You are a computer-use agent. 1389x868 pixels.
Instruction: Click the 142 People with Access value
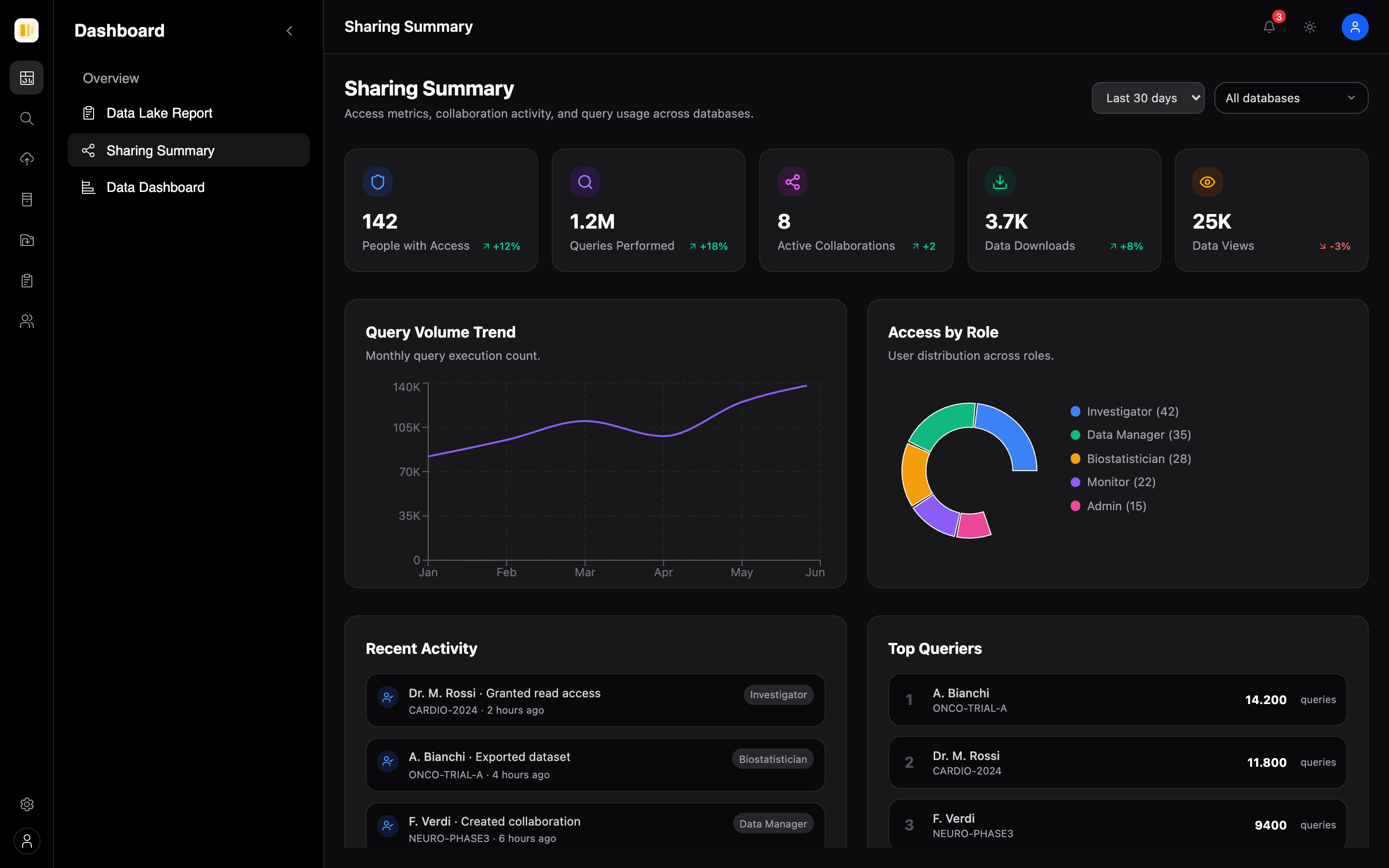pos(380,222)
